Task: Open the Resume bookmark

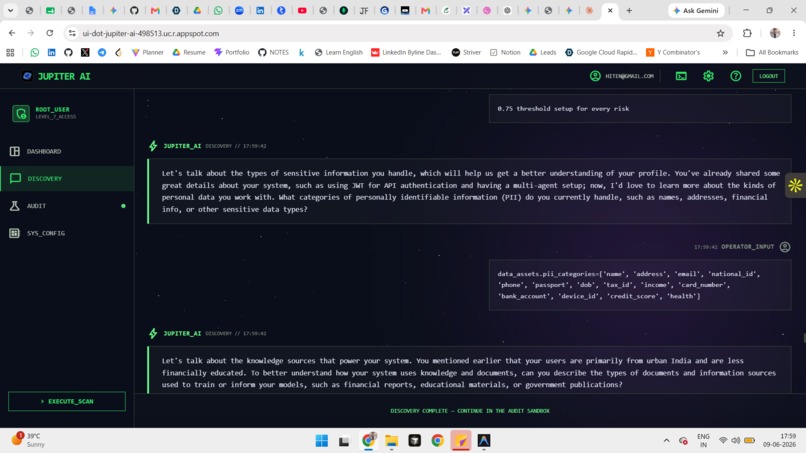Action: pos(189,52)
